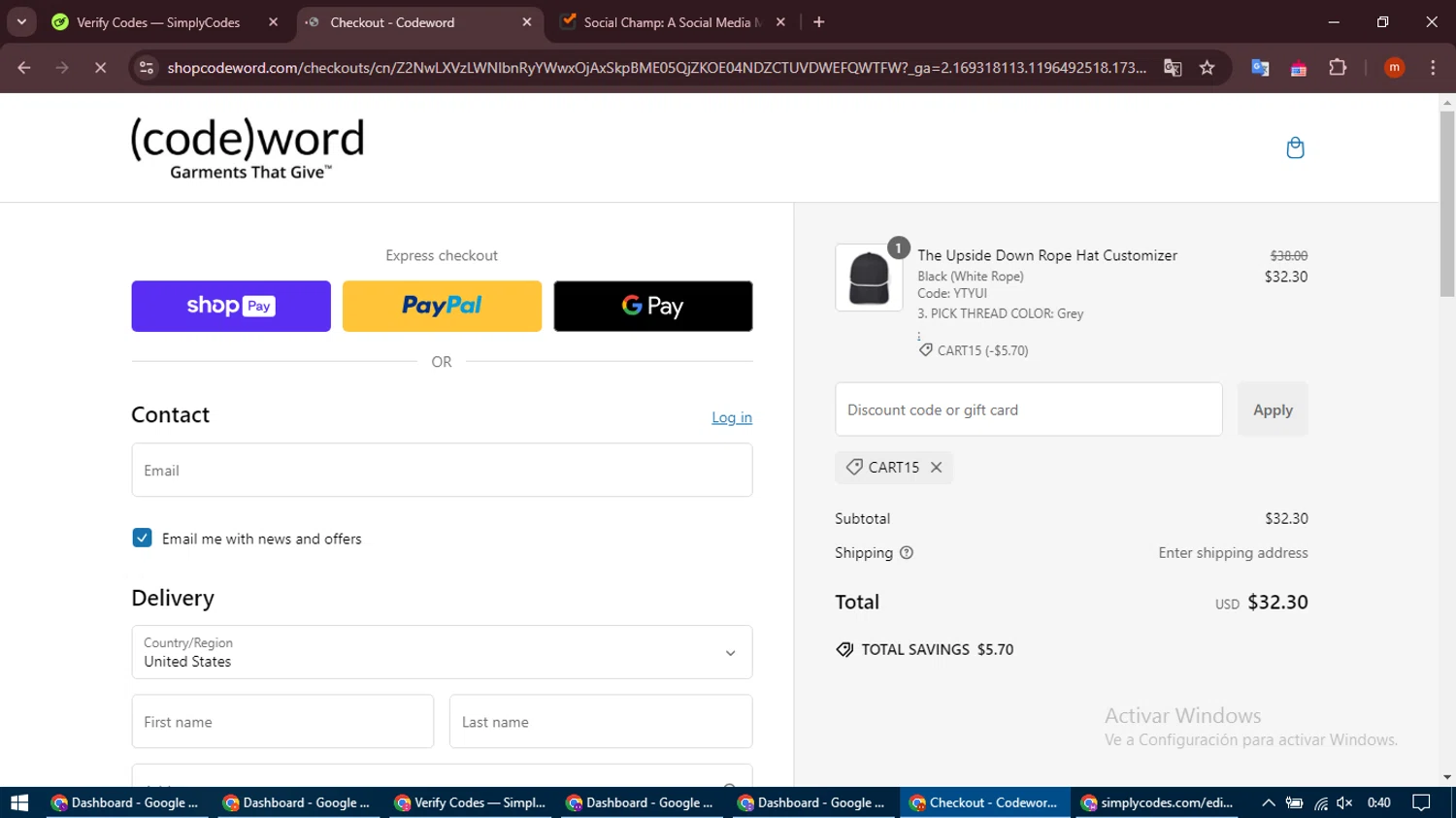Click the battery tray icon
1456x818 pixels.
coord(1294,802)
